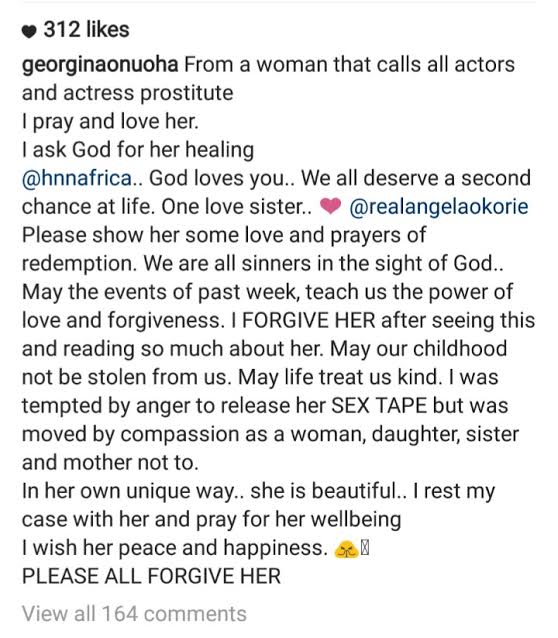Tap the black heart likes icon
Viewport: 558px width, 638px height.
tap(29, 31)
